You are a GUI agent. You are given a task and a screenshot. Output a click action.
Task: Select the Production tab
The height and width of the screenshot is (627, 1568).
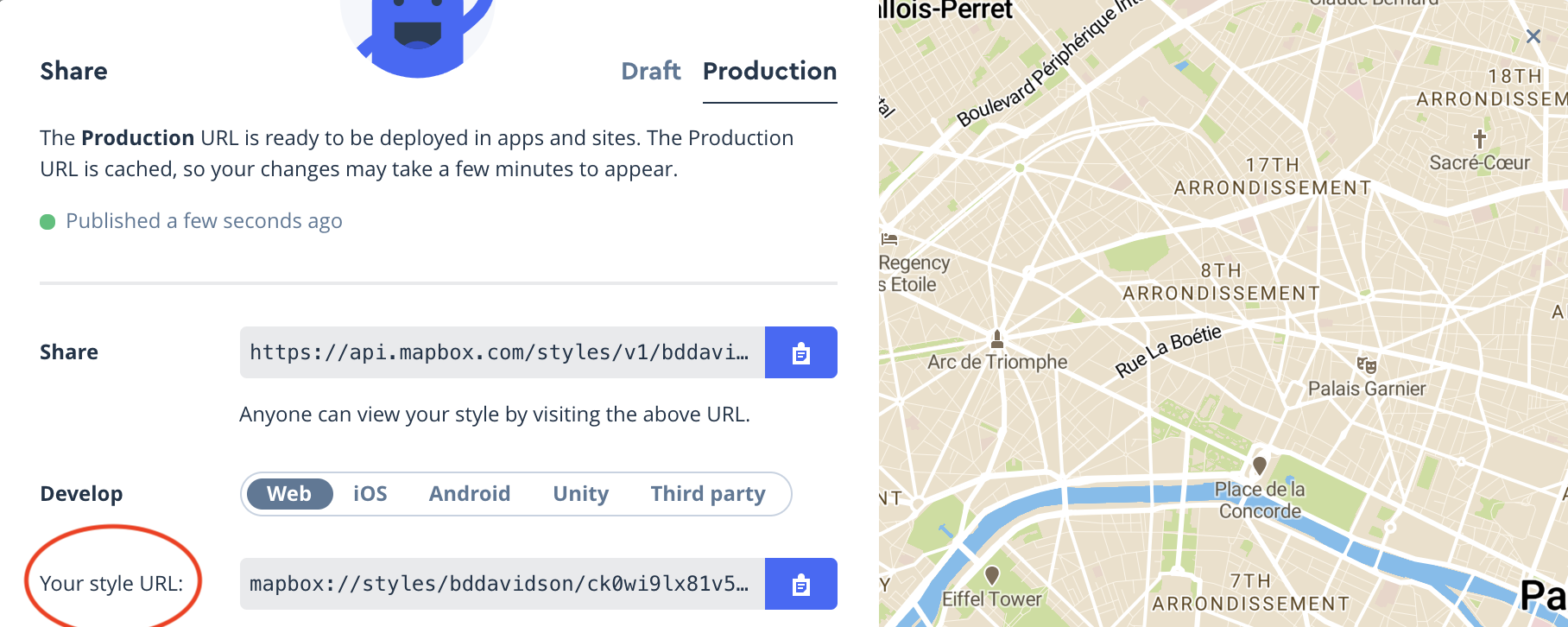point(769,71)
